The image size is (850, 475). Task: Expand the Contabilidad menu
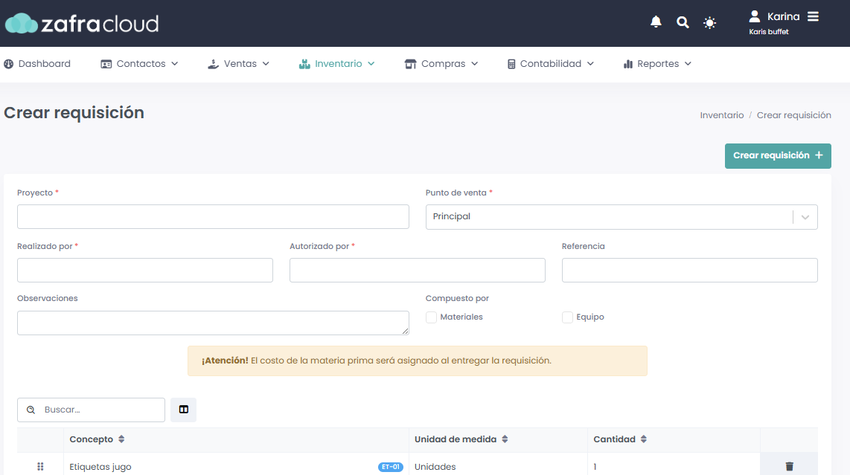click(550, 64)
